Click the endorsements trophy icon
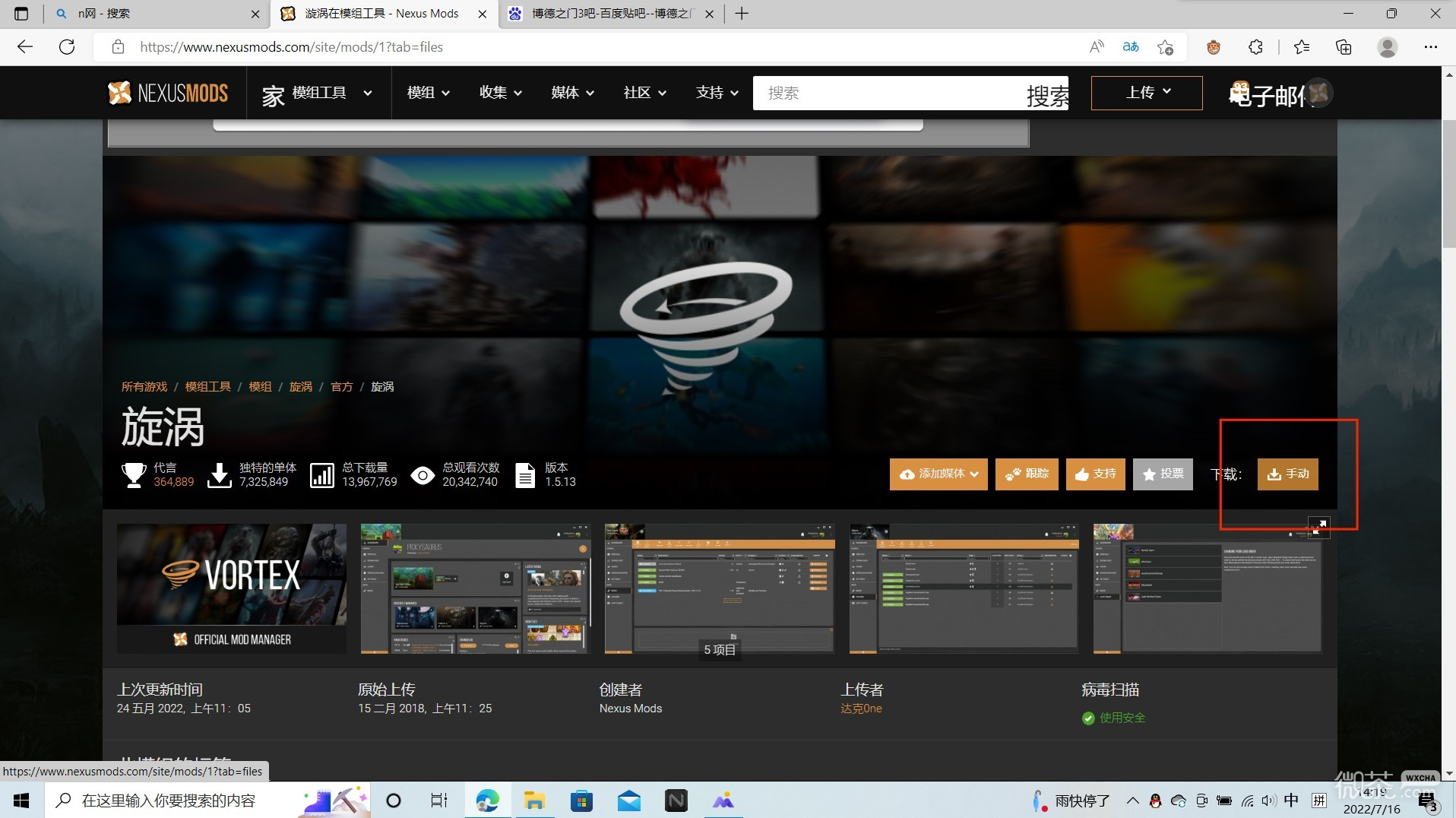This screenshot has height=818, width=1456. (134, 475)
